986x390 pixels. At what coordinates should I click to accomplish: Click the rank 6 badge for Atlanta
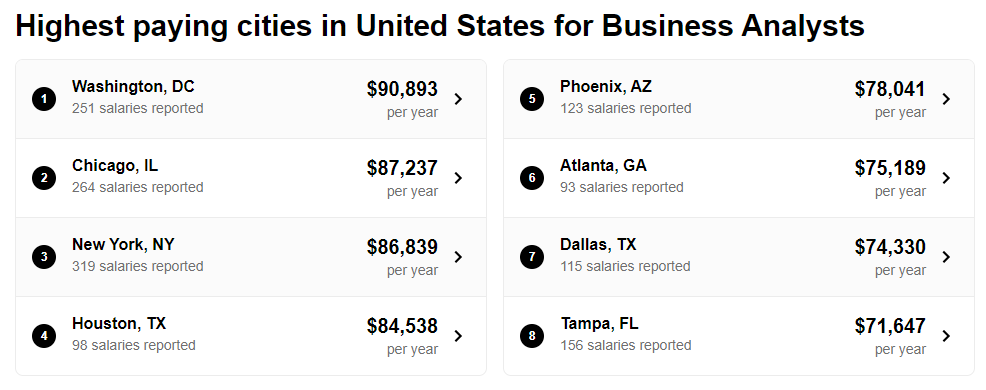(x=532, y=178)
